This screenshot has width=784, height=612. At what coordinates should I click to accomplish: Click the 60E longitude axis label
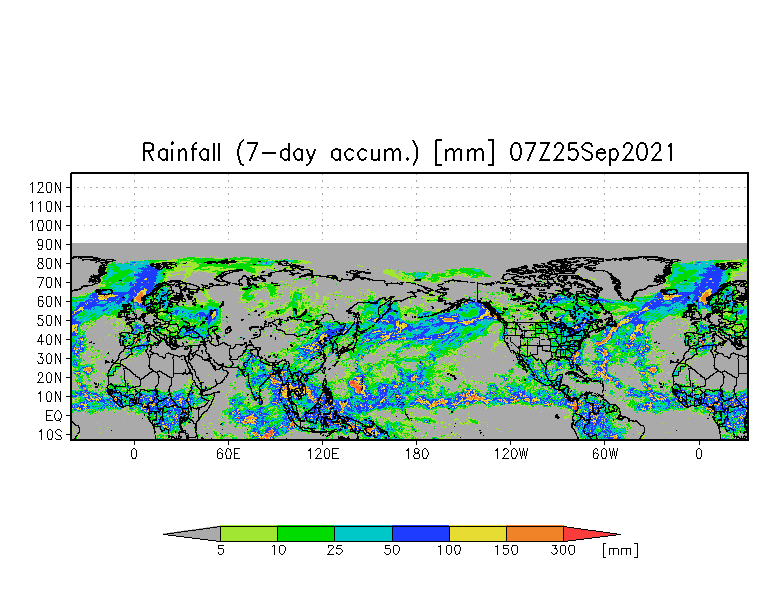tap(228, 454)
